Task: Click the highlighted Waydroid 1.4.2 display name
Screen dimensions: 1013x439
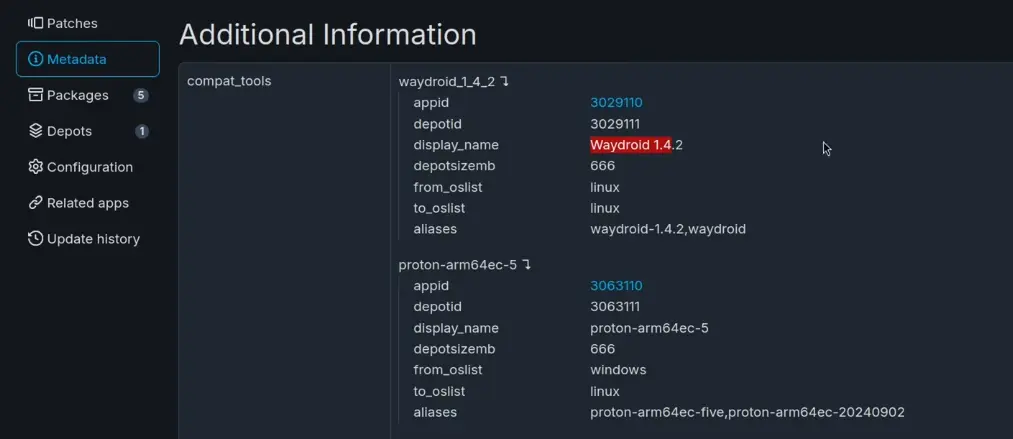Action: tap(636, 145)
